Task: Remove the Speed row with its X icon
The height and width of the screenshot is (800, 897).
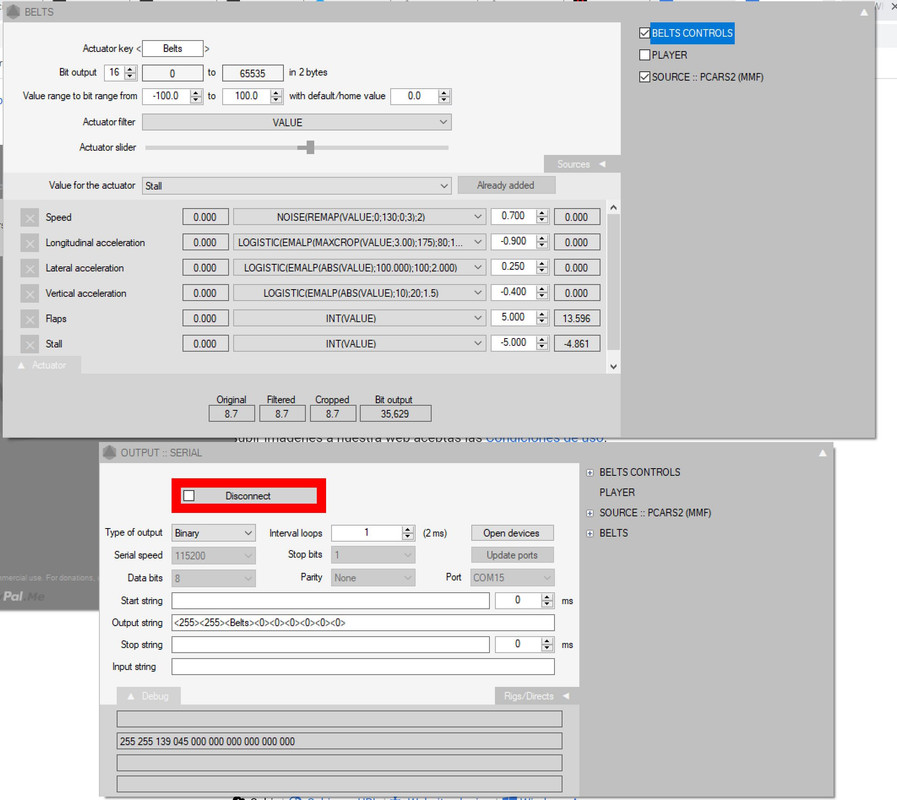Action: [x=29, y=217]
